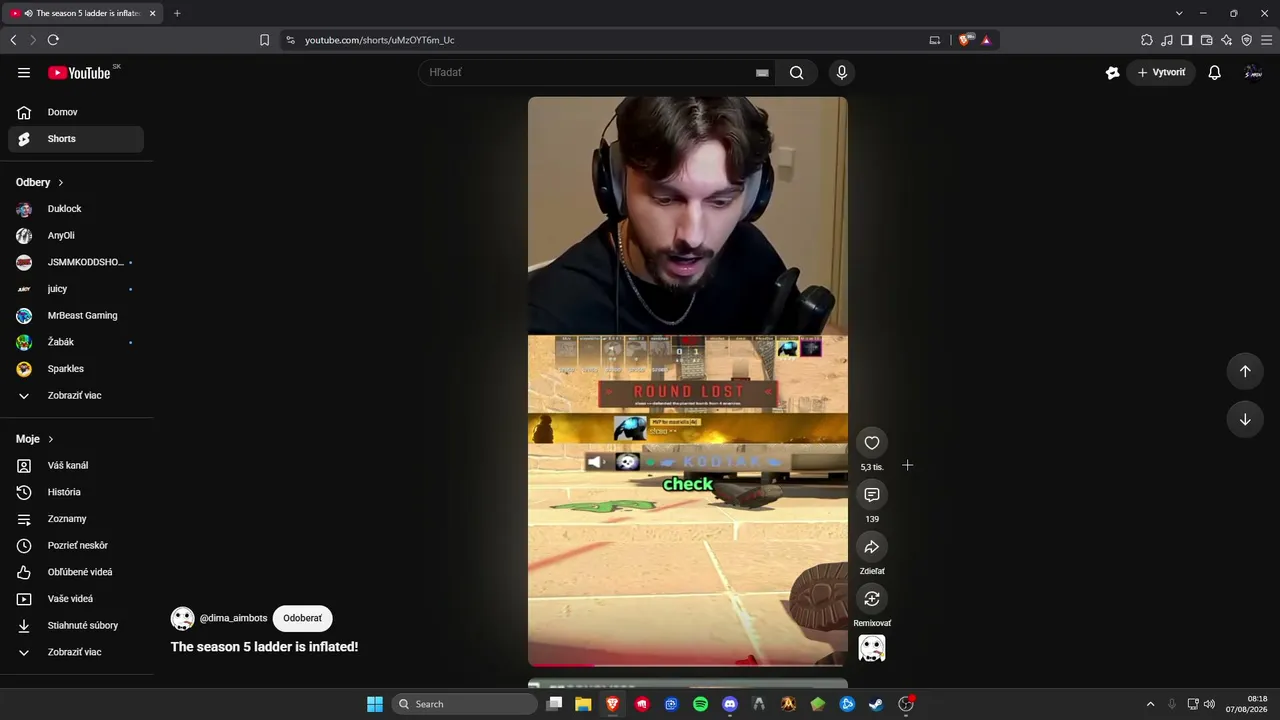Open the comments showing 139

click(x=872, y=495)
